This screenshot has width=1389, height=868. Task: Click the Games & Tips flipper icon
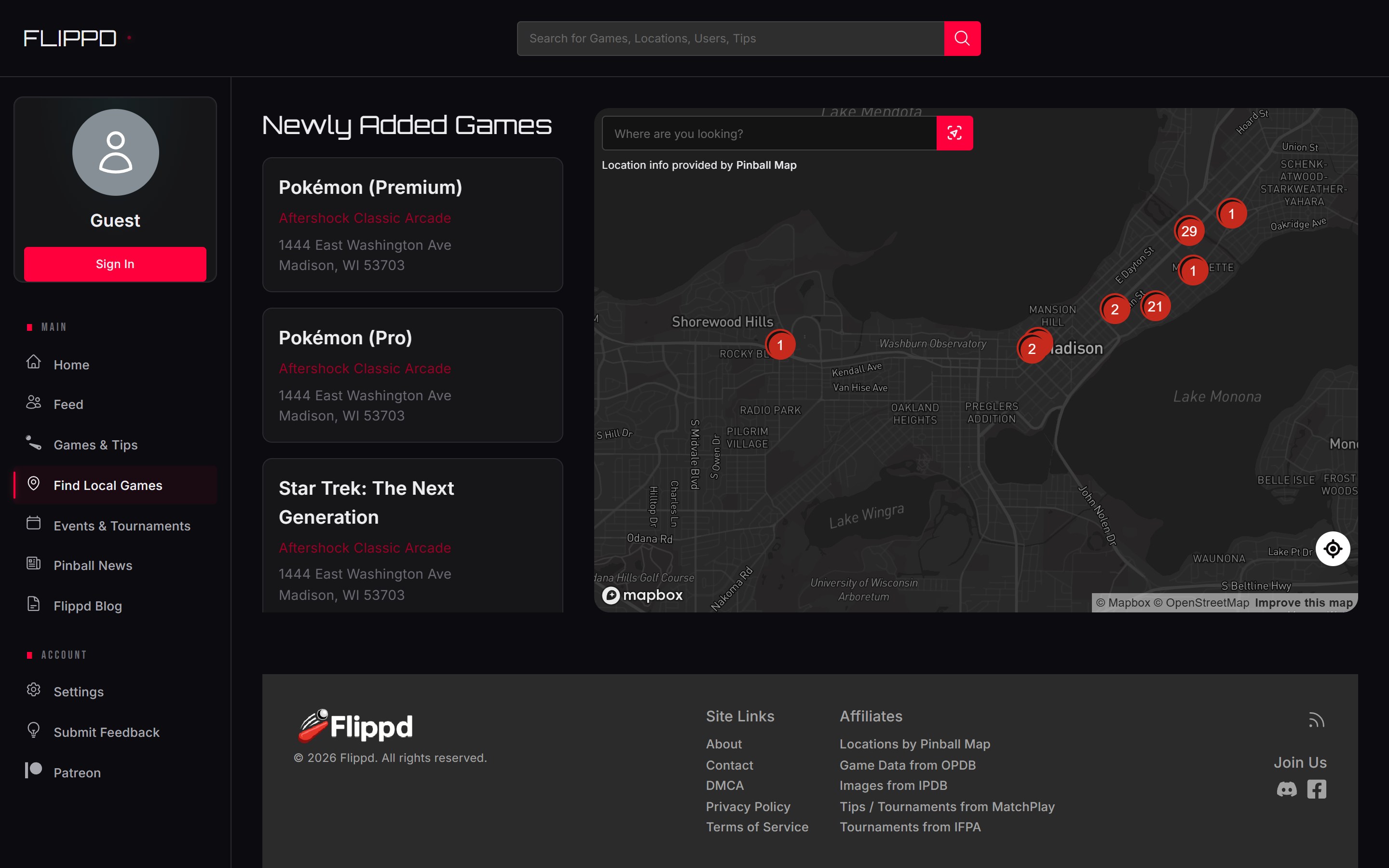click(x=34, y=443)
